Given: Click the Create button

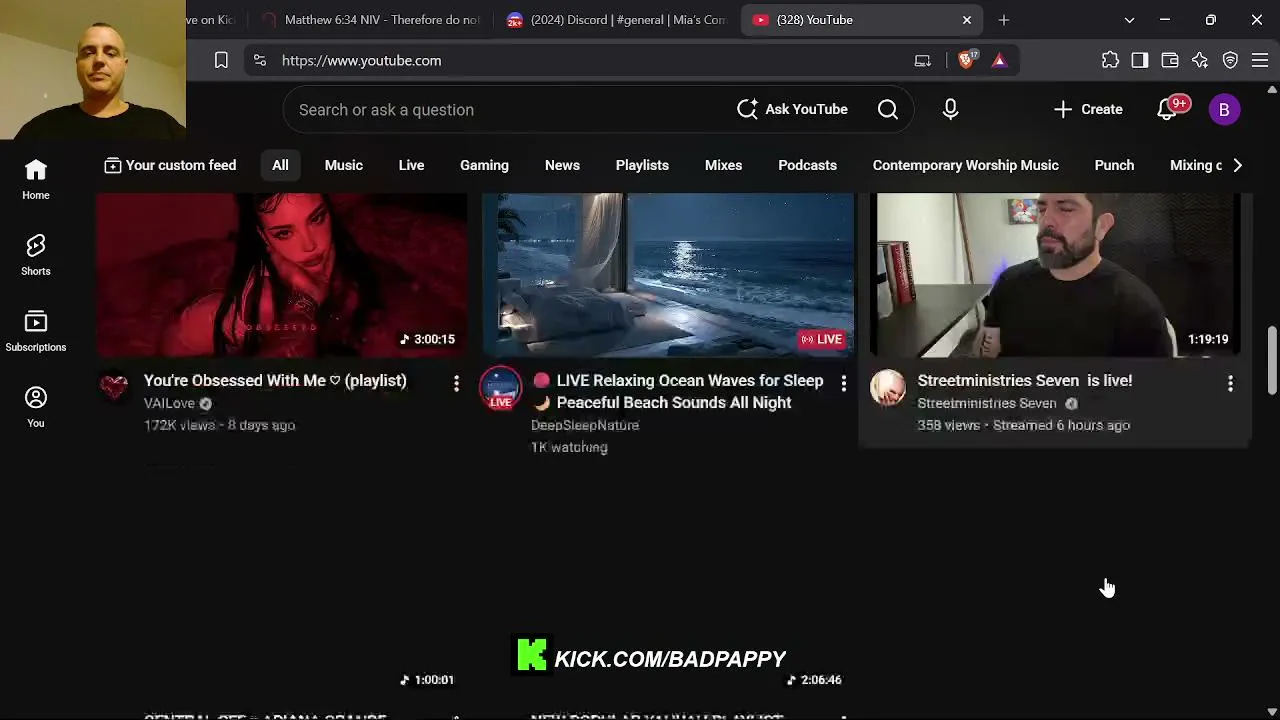Looking at the screenshot, I should click(1088, 110).
